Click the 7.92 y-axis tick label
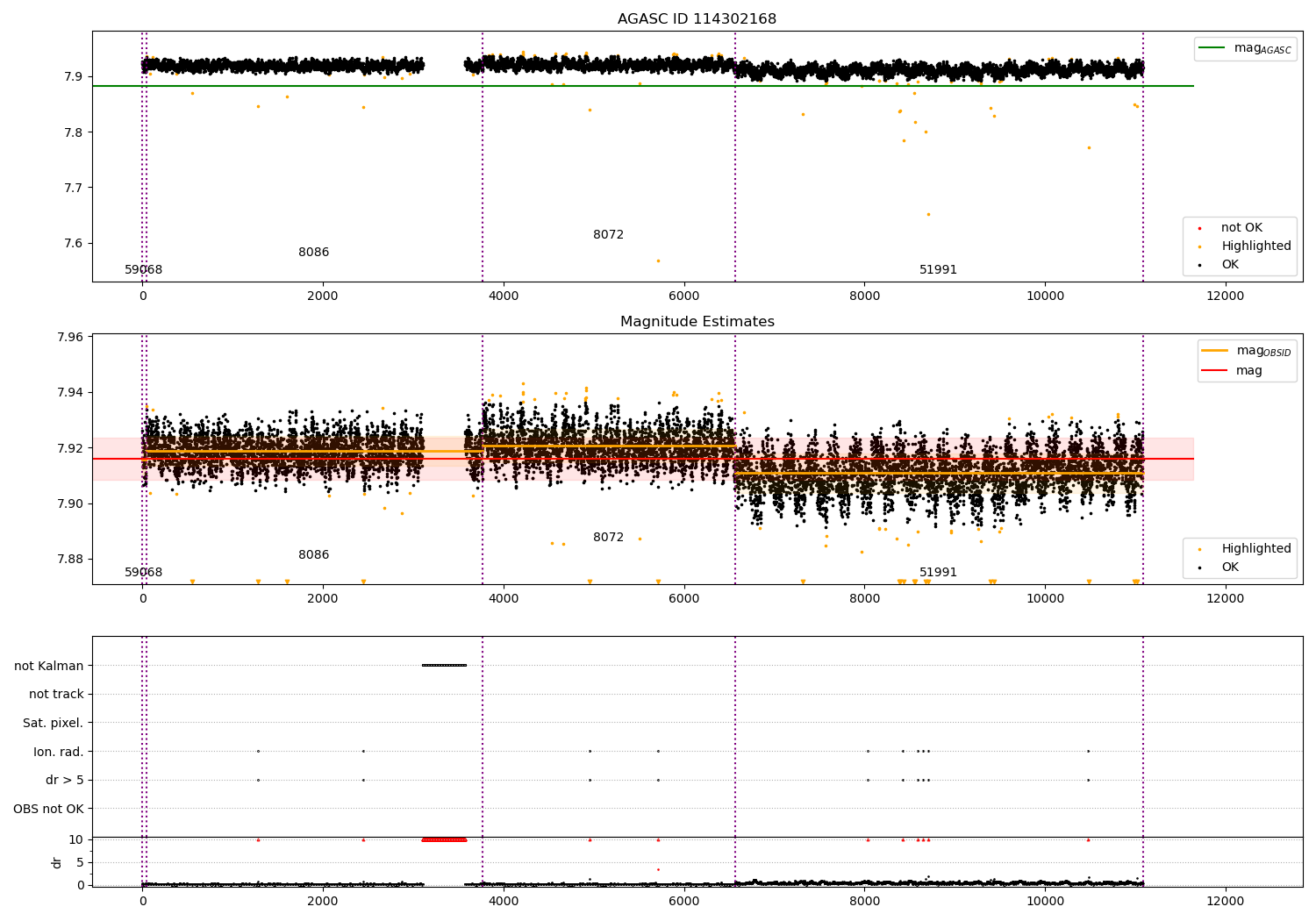The width and height of the screenshot is (1316, 921). pyautogui.click(x=70, y=448)
